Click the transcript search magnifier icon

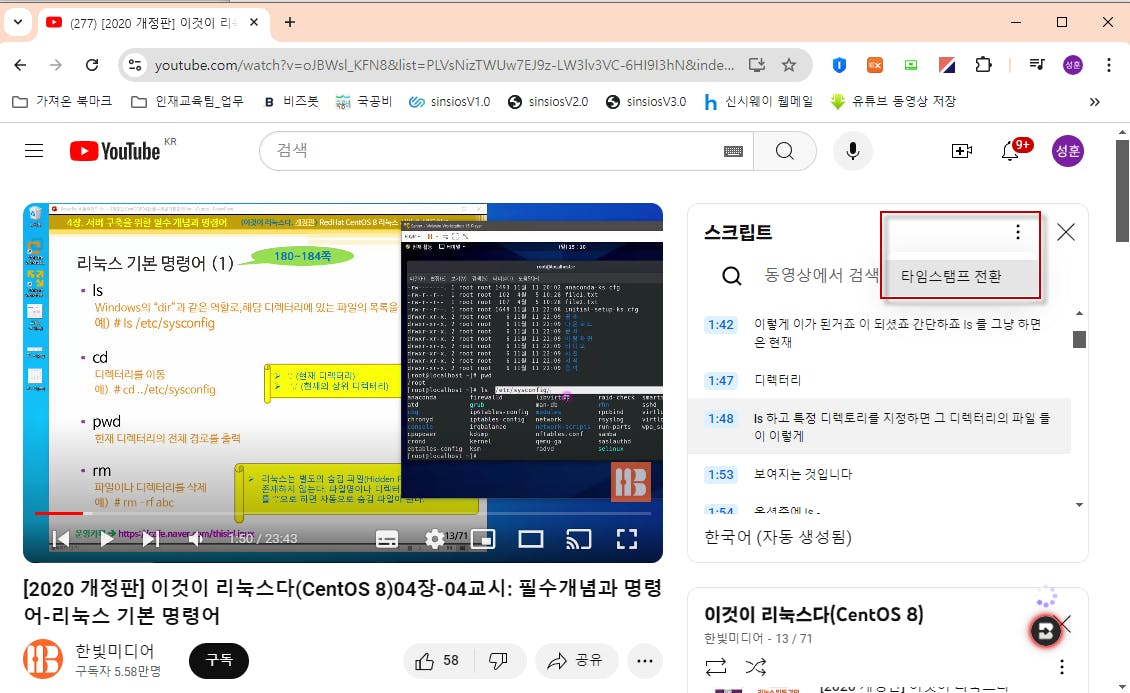click(731, 275)
